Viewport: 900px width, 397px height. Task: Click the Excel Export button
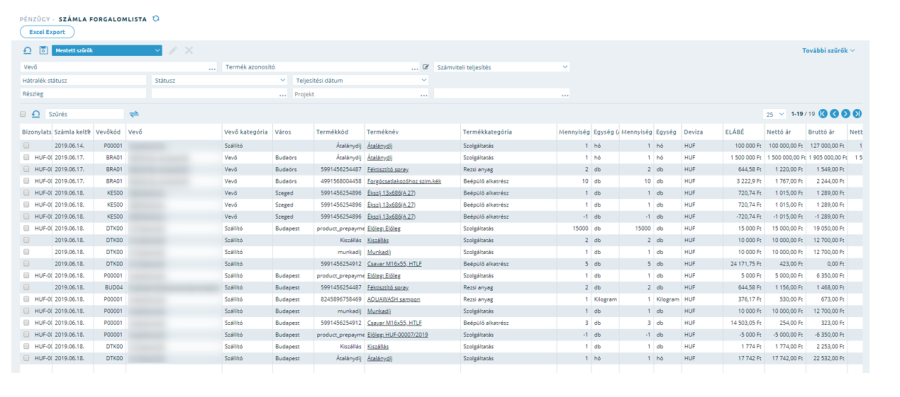click(47, 32)
